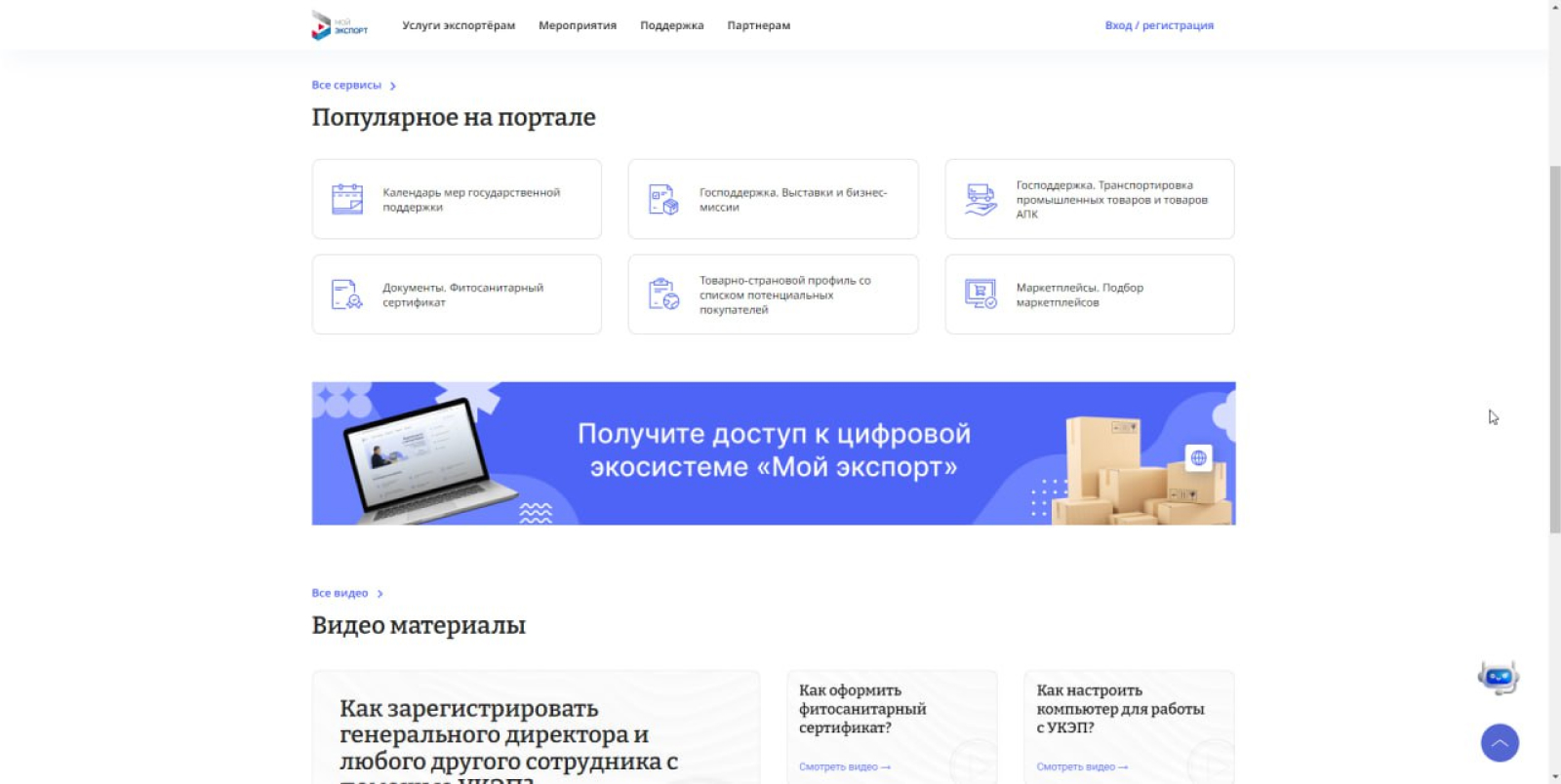Click the scroll-to-top arrow button
This screenshot has height=784, width=1561.
(1500, 743)
